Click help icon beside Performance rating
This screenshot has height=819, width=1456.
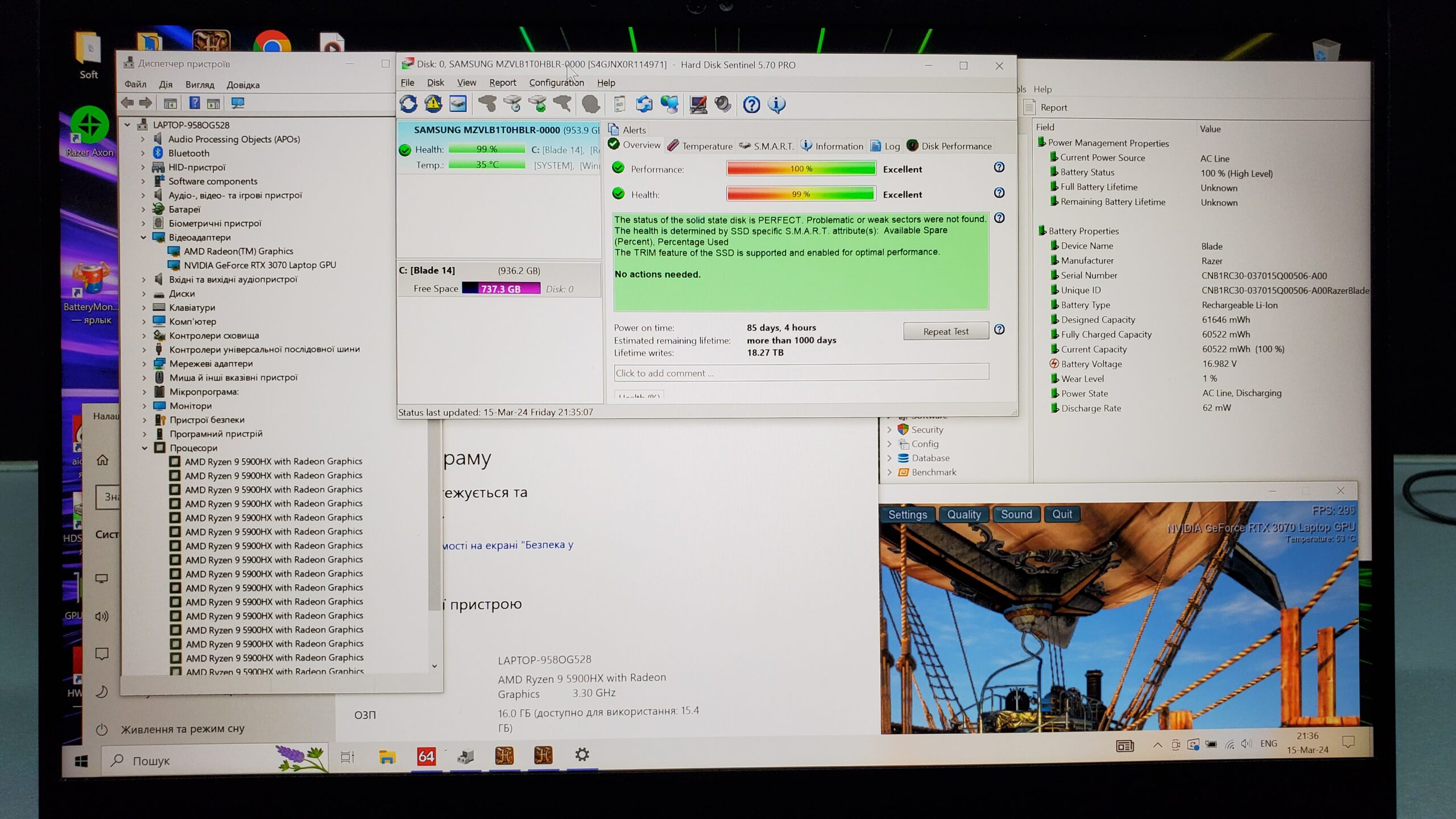coord(999,167)
